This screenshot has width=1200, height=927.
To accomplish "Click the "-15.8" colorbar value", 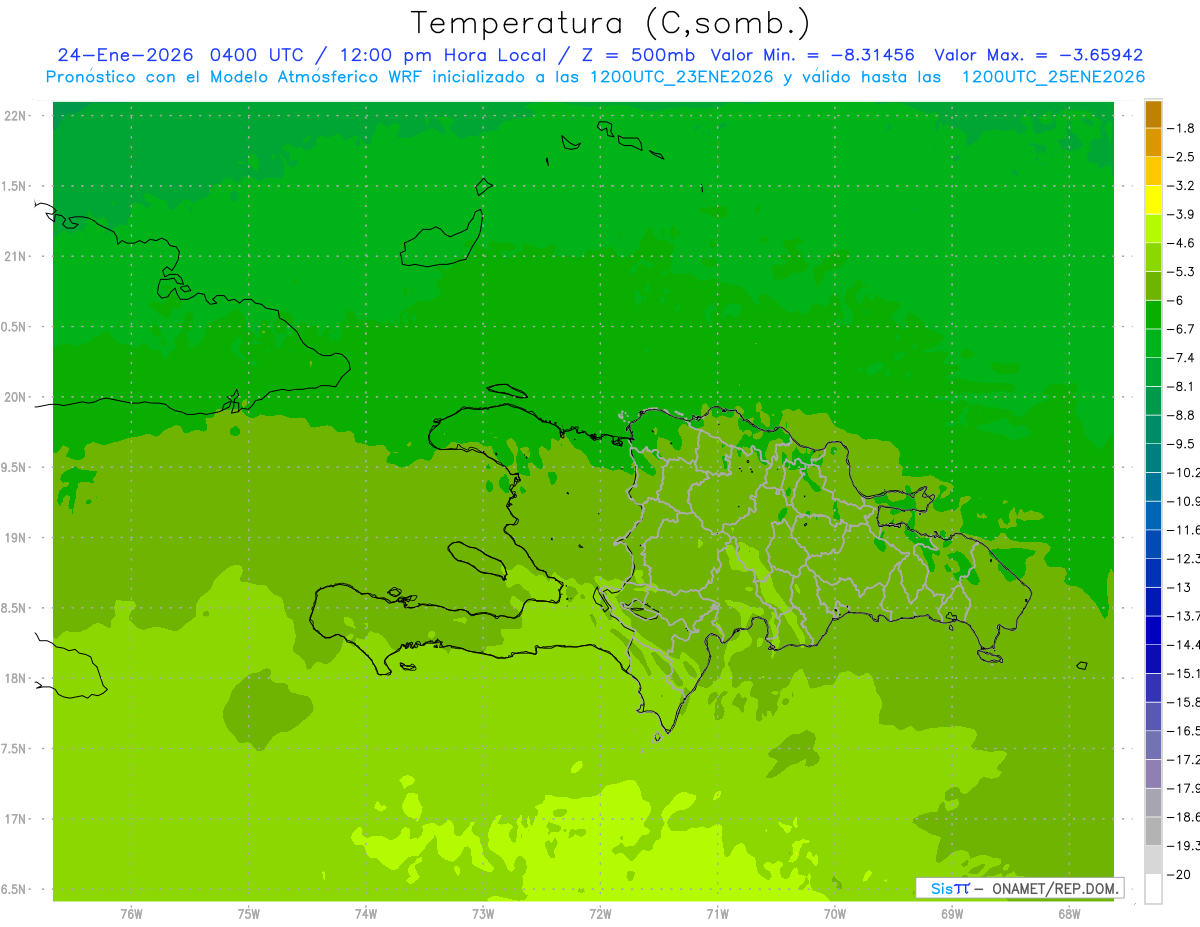I will coord(1184,702).
